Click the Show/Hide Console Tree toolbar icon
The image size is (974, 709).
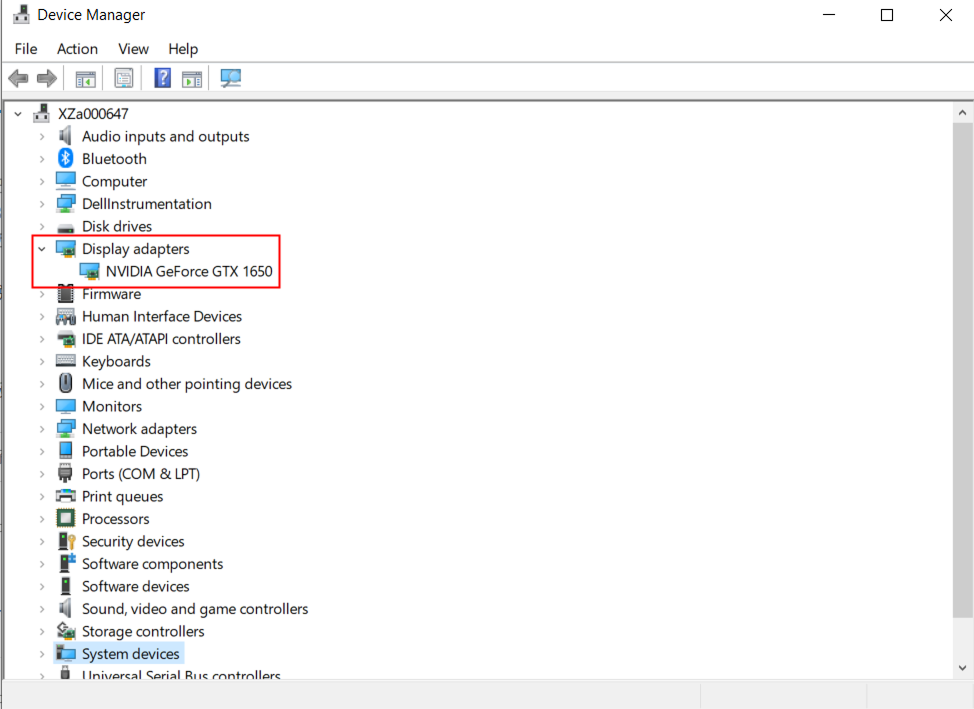(86, 78)
